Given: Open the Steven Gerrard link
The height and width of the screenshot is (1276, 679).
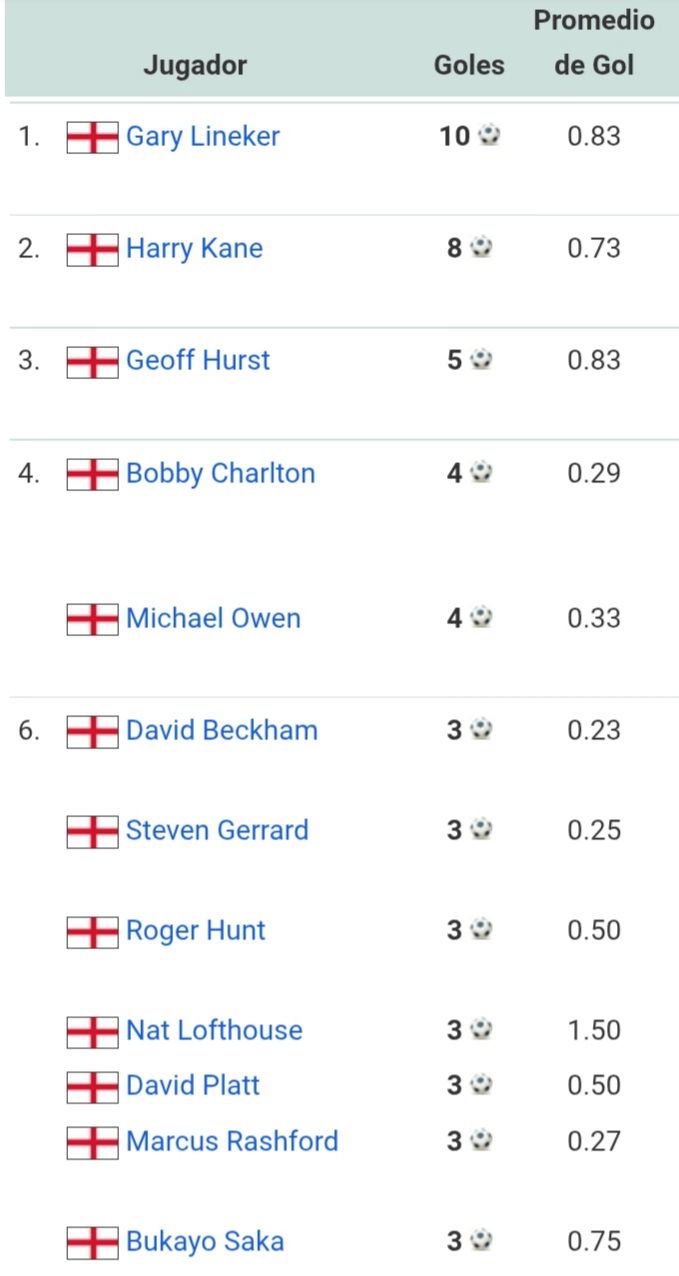Looking at the screenshot, I should [217, 830].
